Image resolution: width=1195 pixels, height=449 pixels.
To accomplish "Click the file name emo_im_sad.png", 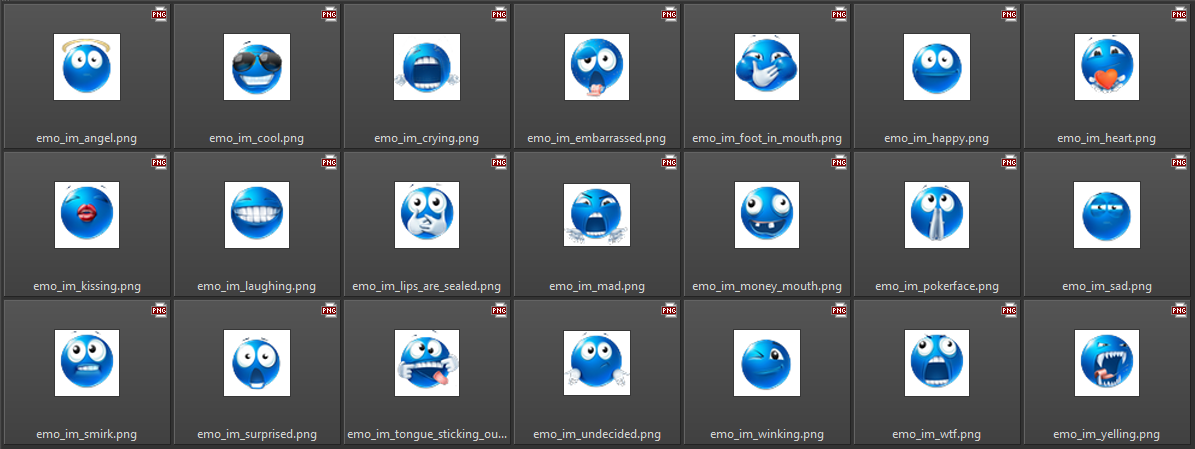I will (1107, 287).
